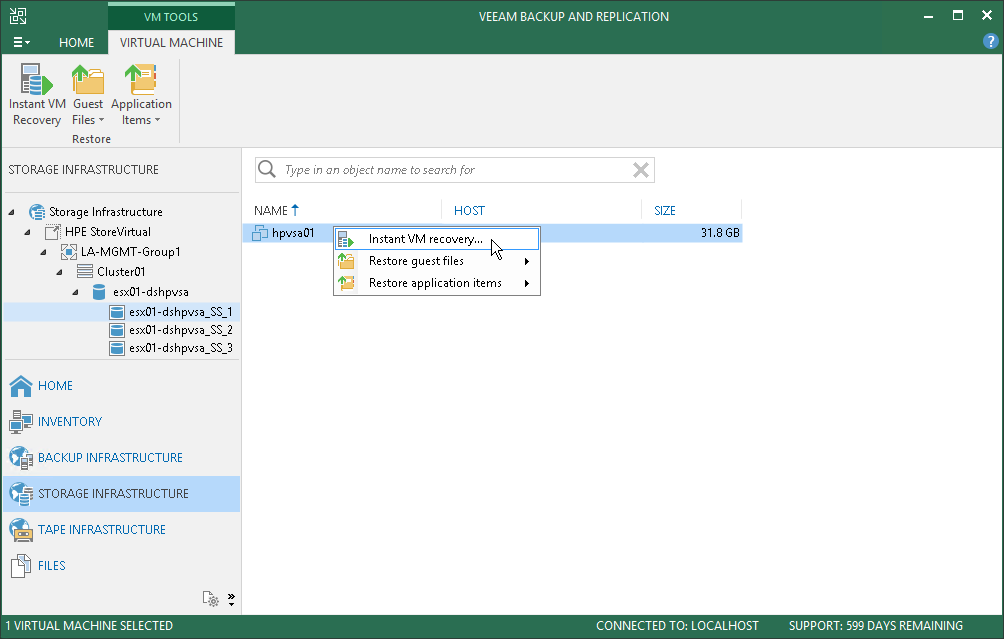Clear the search box with X
This screenshot has width=1004, height=639.
tap(640, 170)
